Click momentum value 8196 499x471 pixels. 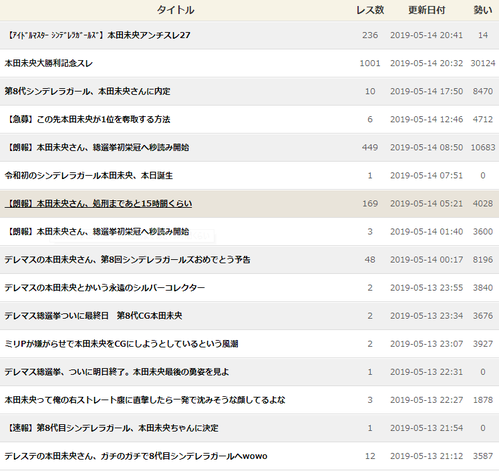[483, 259]
